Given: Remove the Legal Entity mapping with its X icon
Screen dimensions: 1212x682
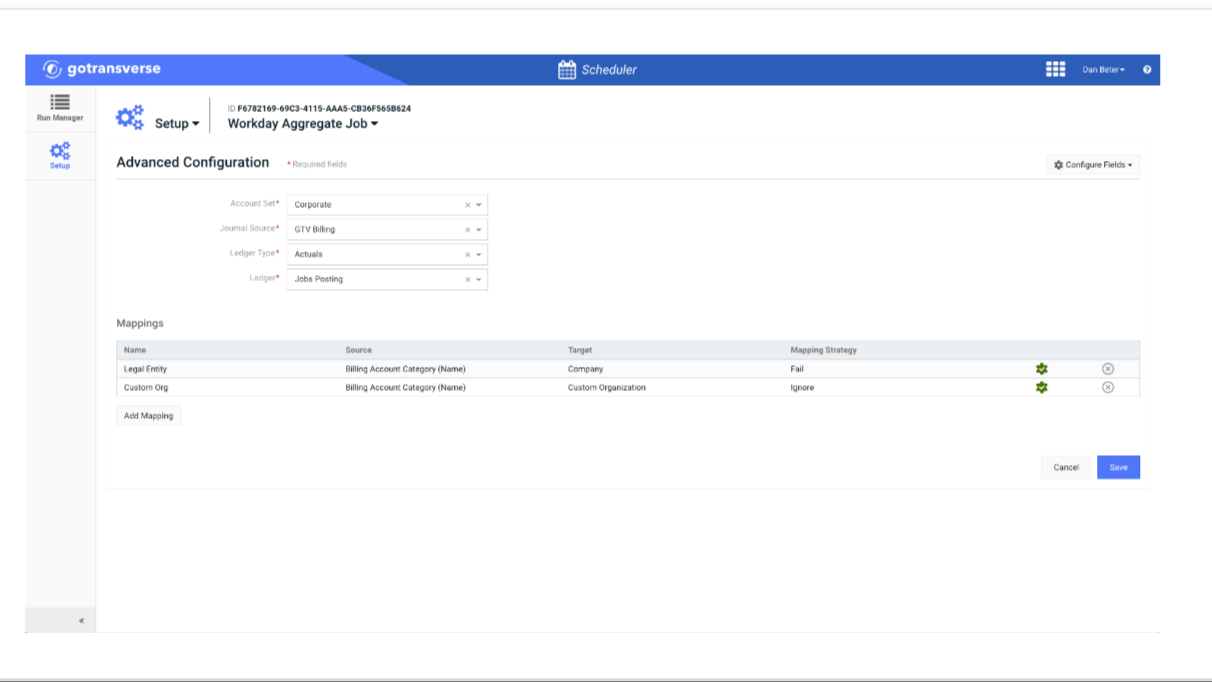Looking at the screenshot, I should [1110, 368].
